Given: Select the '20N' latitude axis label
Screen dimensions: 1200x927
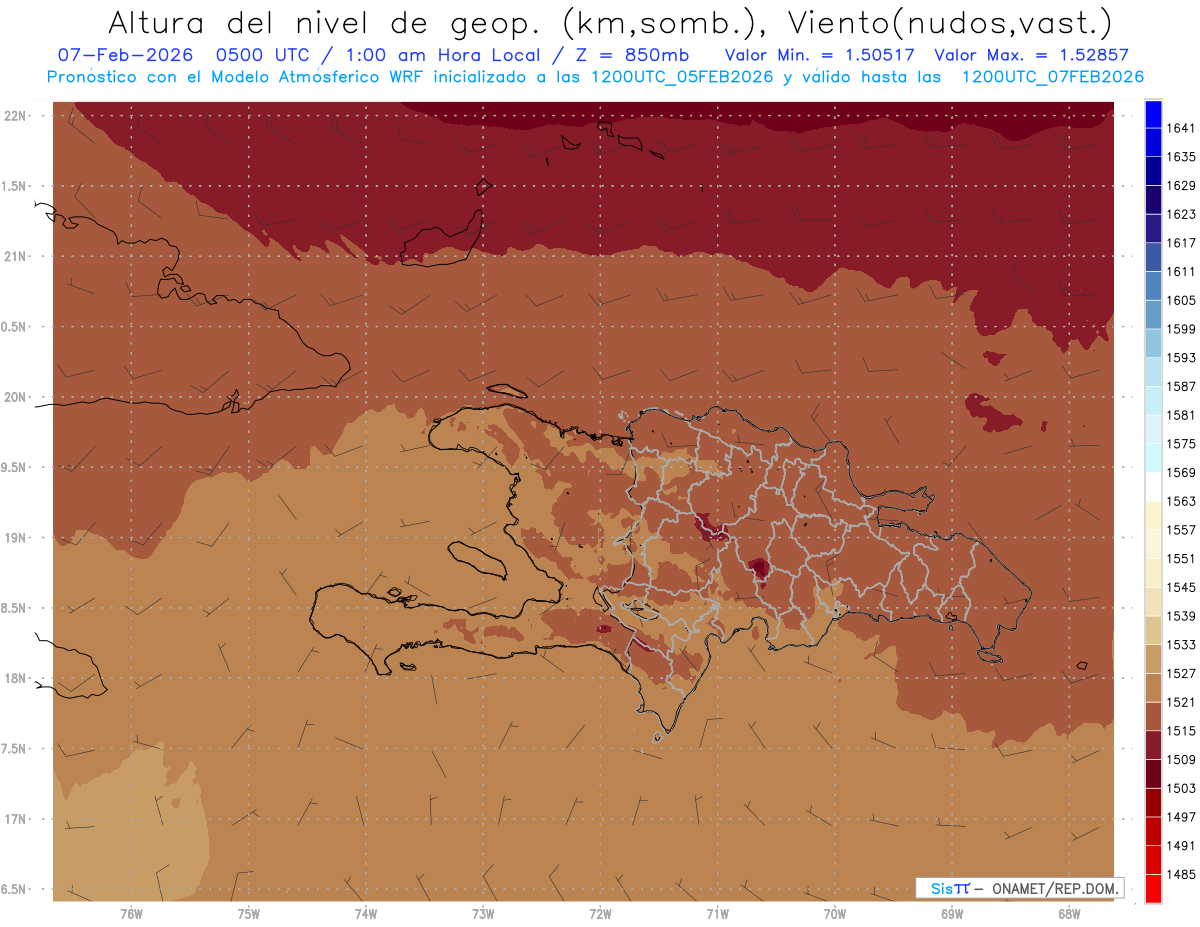Looking at the screenshot, I should [16, 397].
